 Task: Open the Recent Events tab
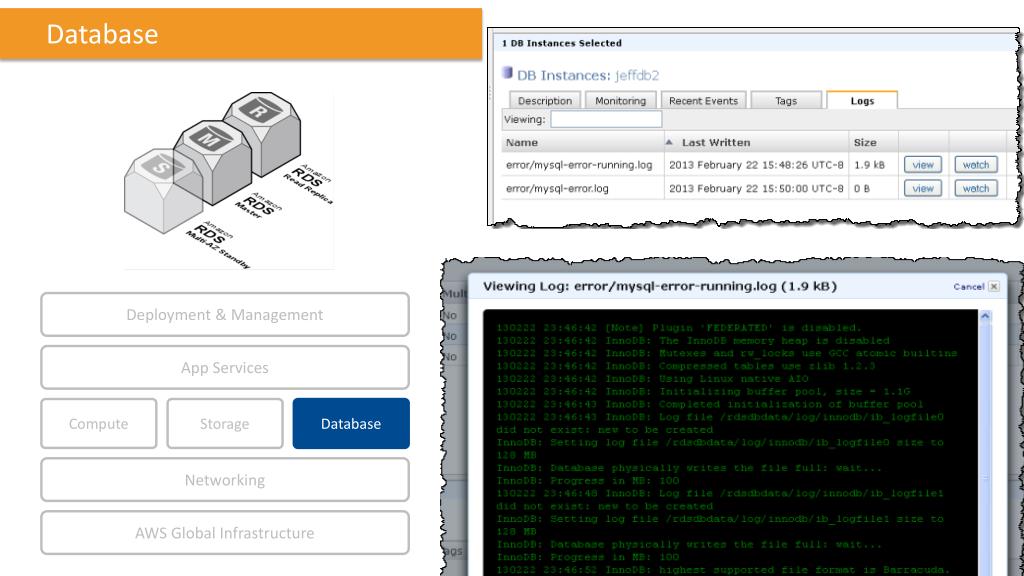click(703, 101)
